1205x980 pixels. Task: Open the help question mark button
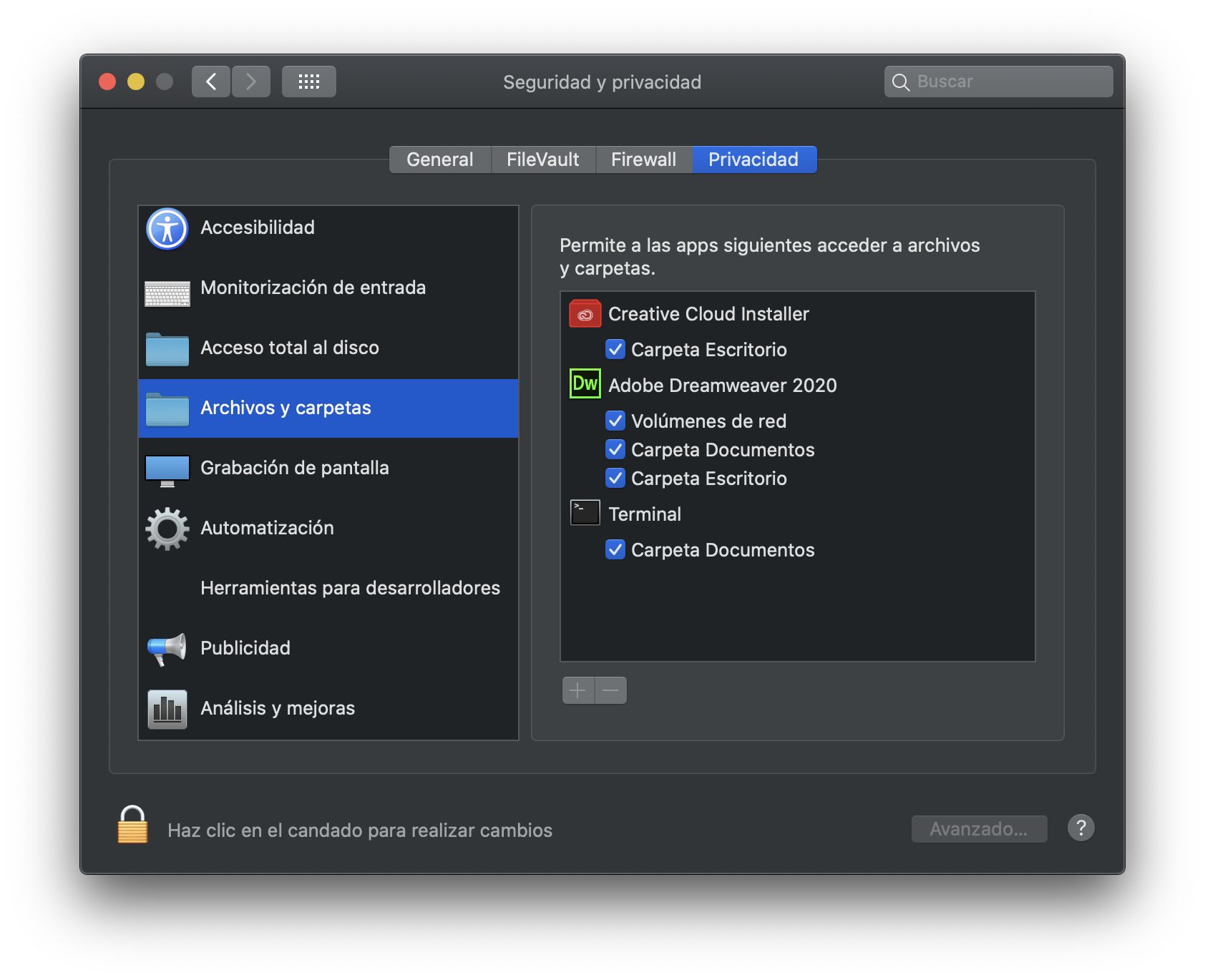click(x=1080, y=828)
